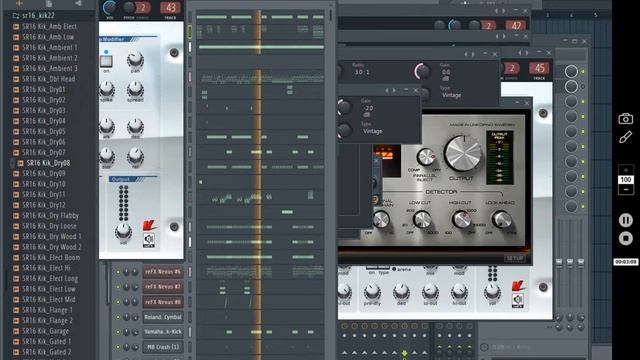Open the MB Crash (1) channel
Image resolution: width=640 pixels, height=360 pixels.
162,347
